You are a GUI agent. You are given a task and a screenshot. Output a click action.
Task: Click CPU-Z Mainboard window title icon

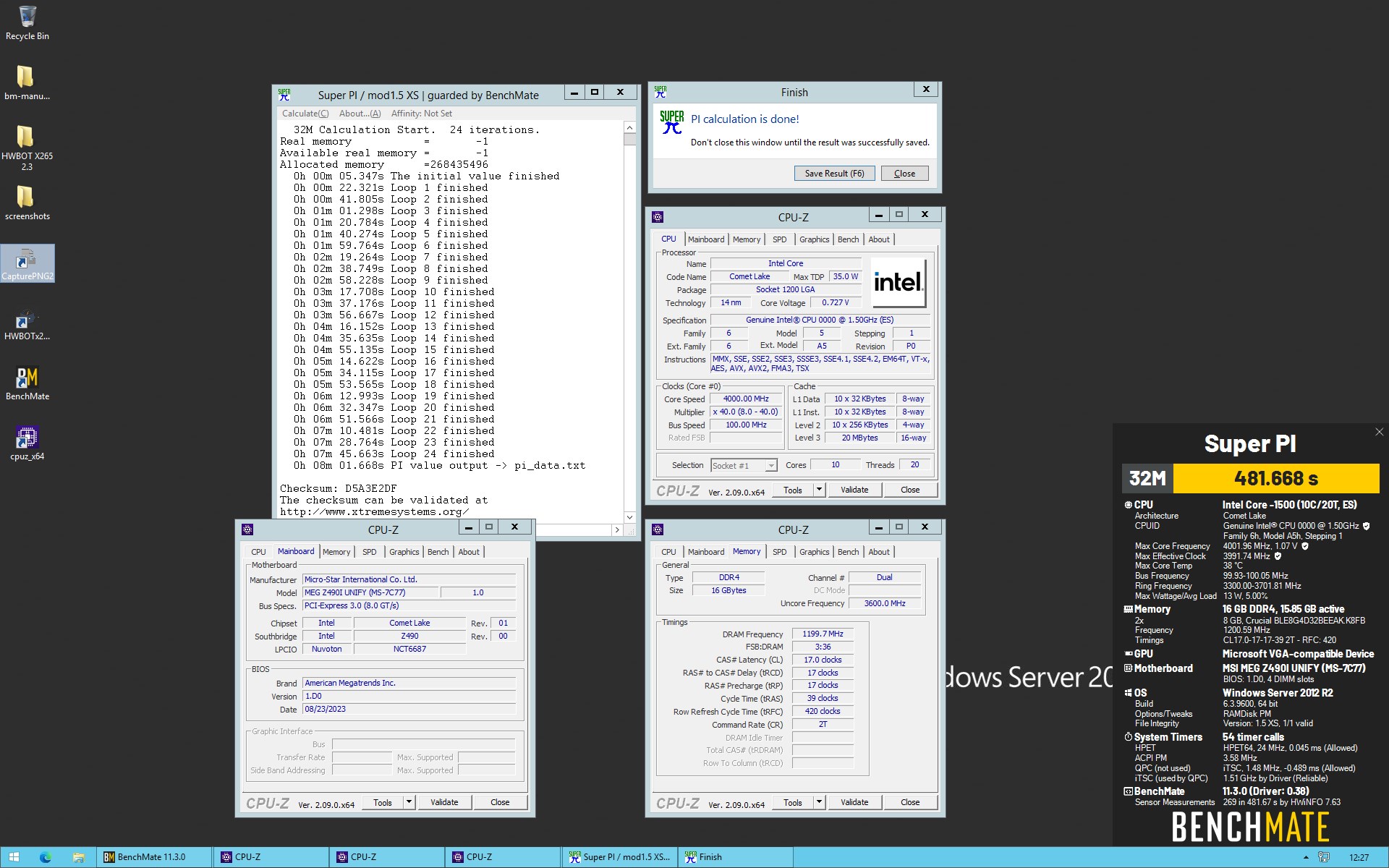click(x=247, y=529)
